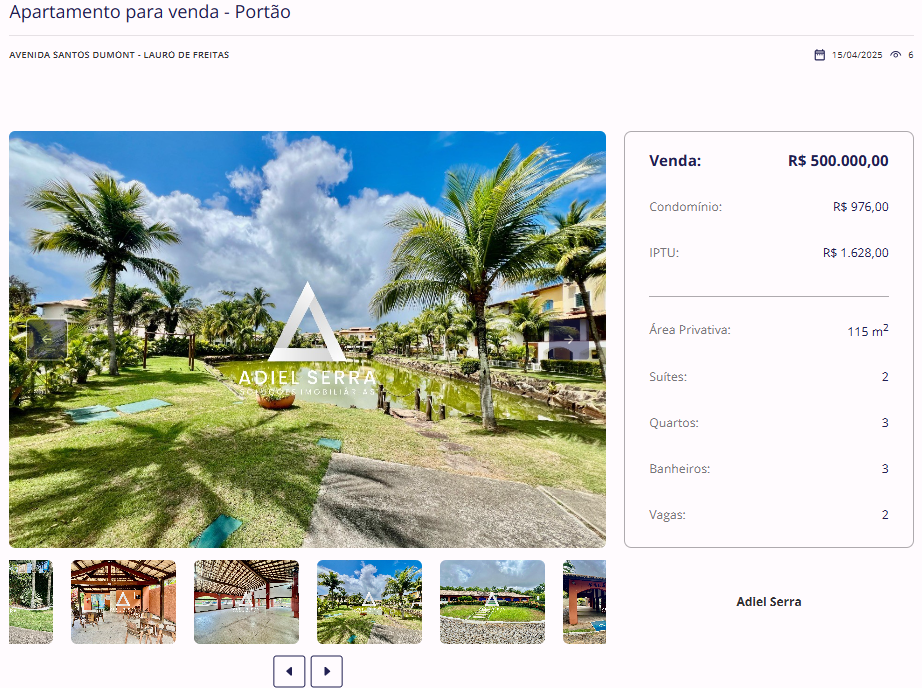Open the Adiel Serra agent link

769,602
